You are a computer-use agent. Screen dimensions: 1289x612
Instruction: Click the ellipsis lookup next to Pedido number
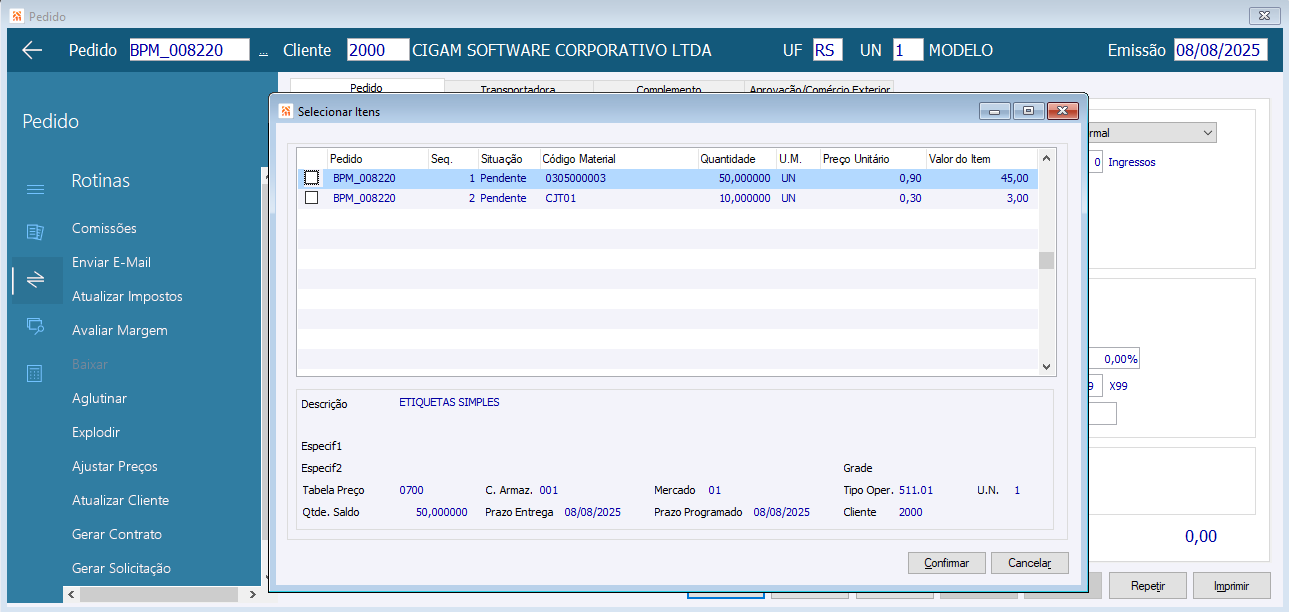(x=263, y=51)
